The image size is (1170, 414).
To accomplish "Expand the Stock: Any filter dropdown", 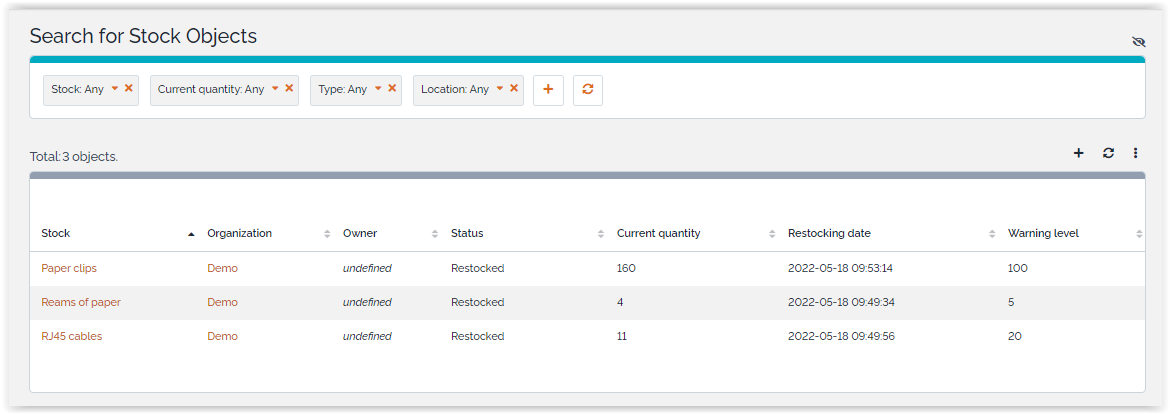I will point(115,88).
